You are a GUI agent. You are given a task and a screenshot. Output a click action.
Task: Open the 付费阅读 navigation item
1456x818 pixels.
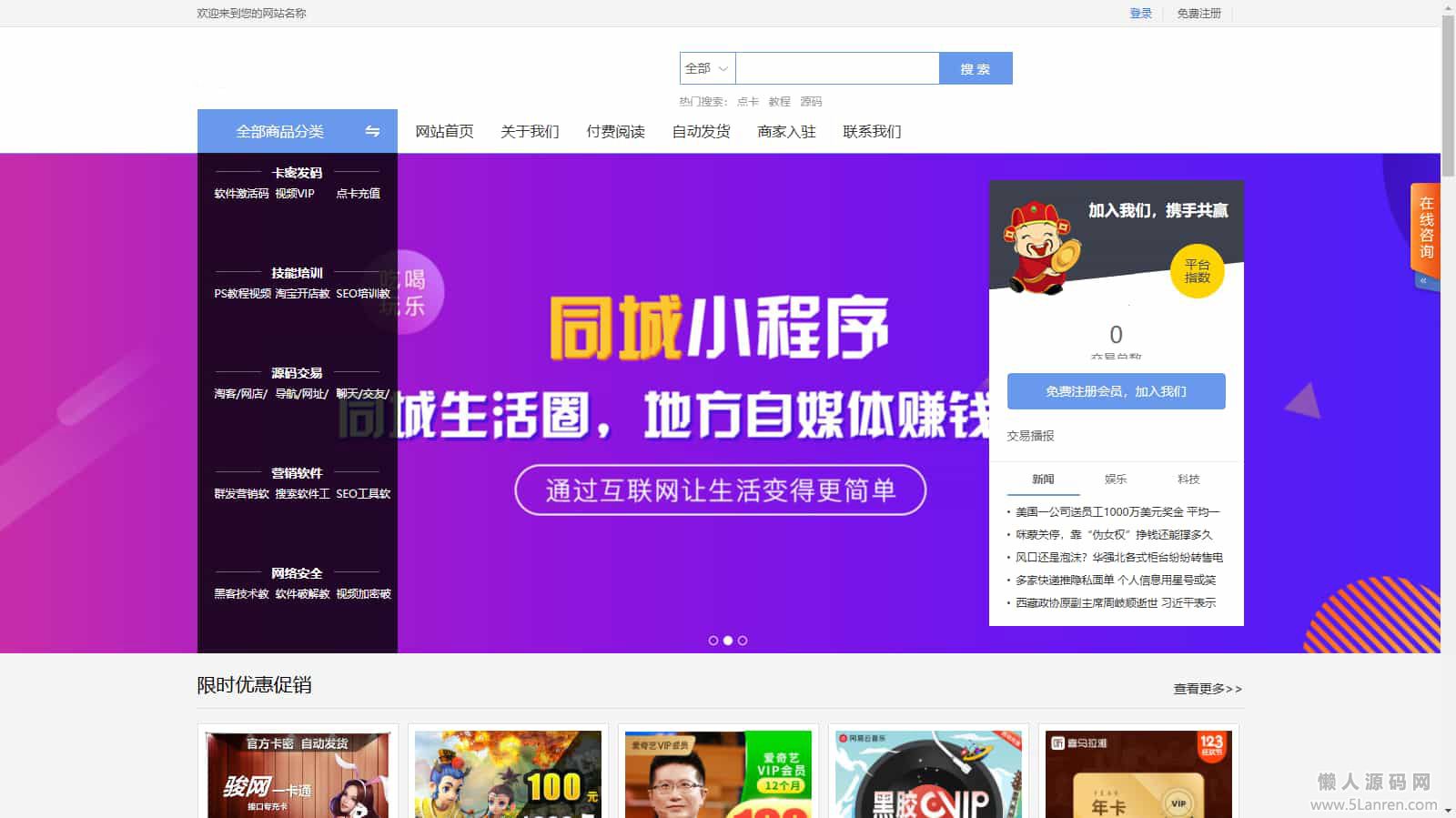(615, 131)
